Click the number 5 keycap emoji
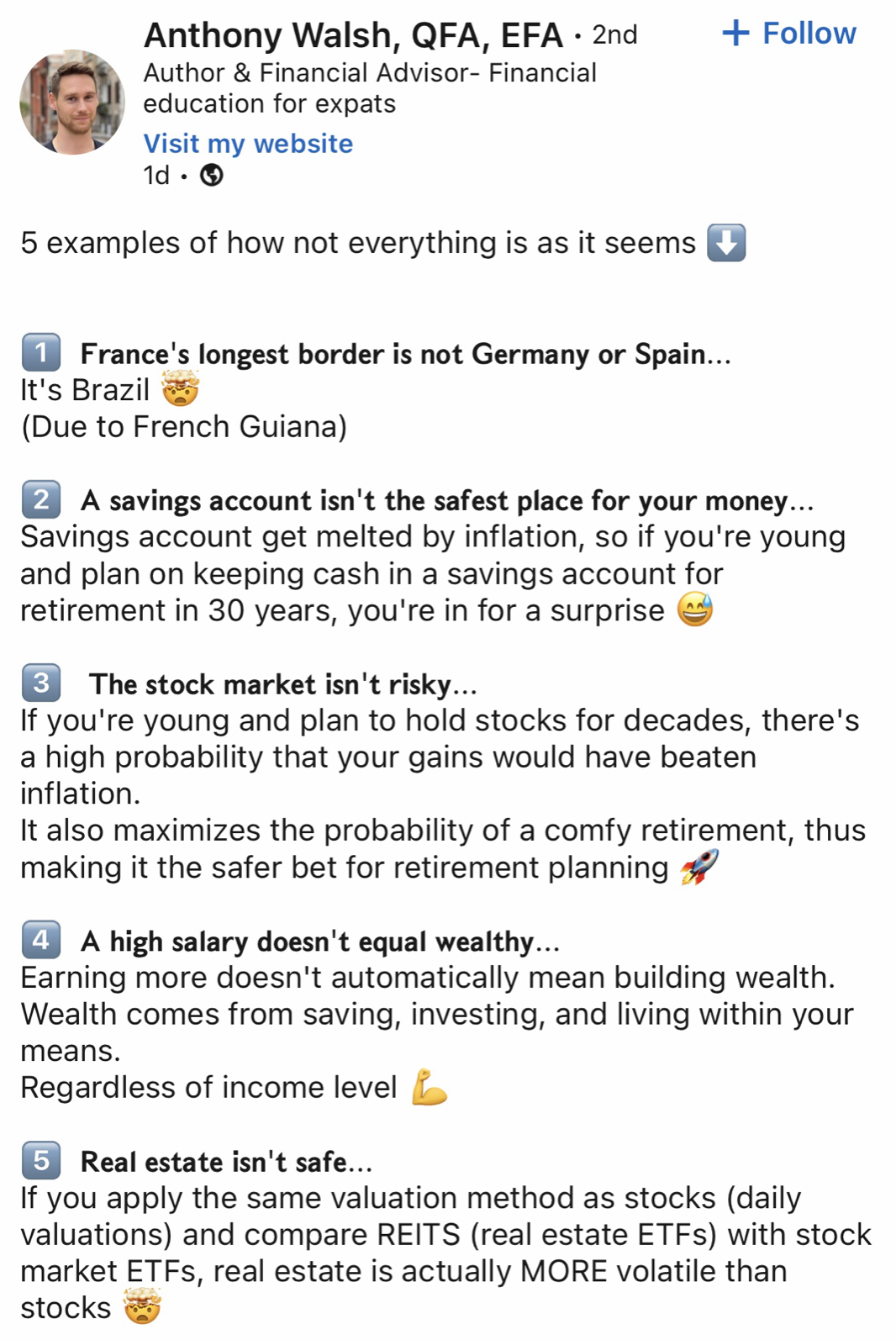Screen dimensions: 896x1340 pos(41,1160)
